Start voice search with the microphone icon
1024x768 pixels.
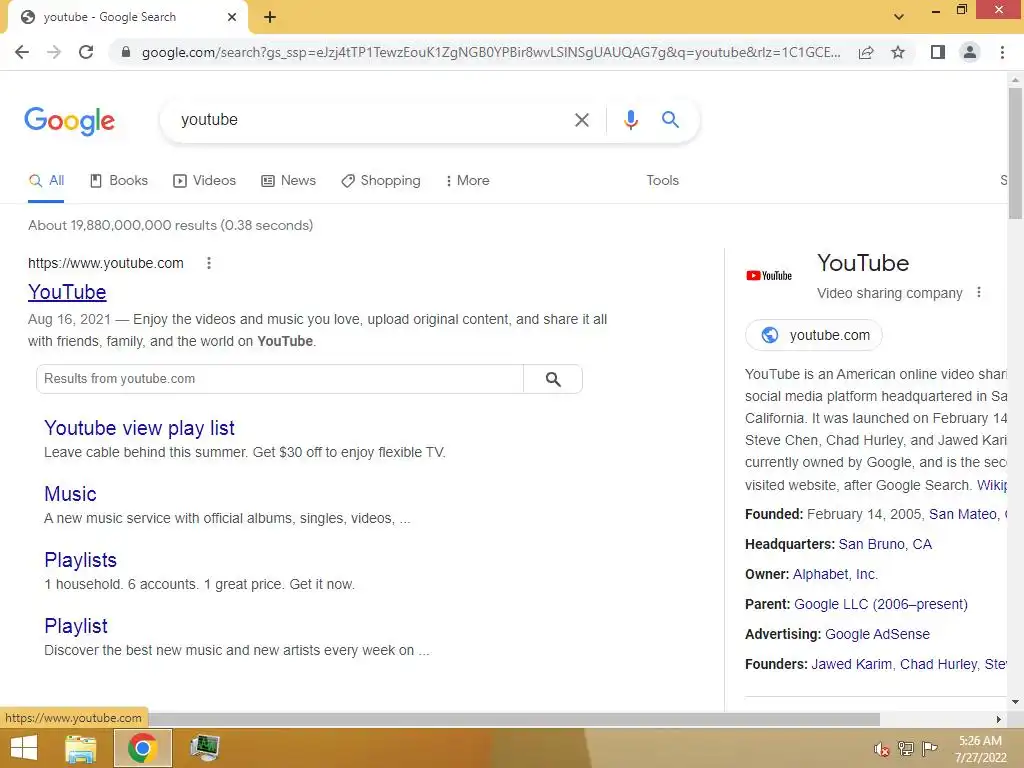(x=630, y=120)
